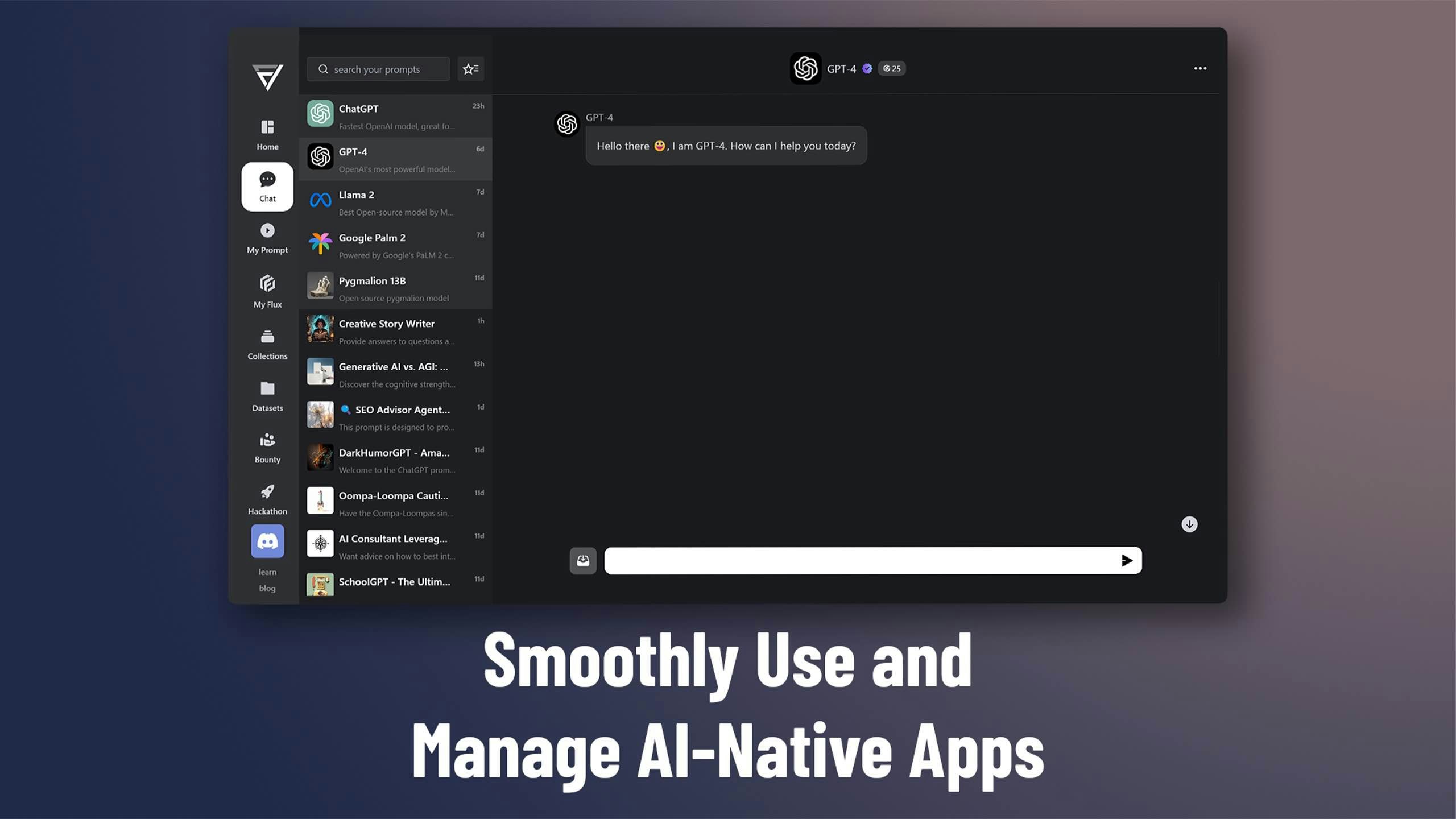This screenshot has width=1456, height=819.
Task: Open the DarkHumorGPT prompt
Action: [395, 460]
